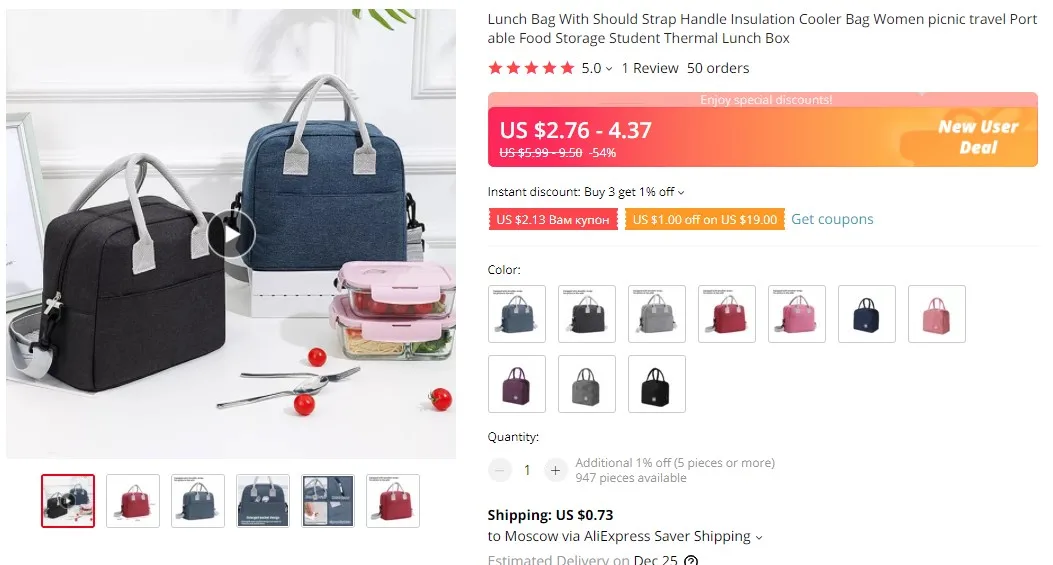1053x565 pixels.
Task: Select the light pink tote color option
Action: pos(937,314)
